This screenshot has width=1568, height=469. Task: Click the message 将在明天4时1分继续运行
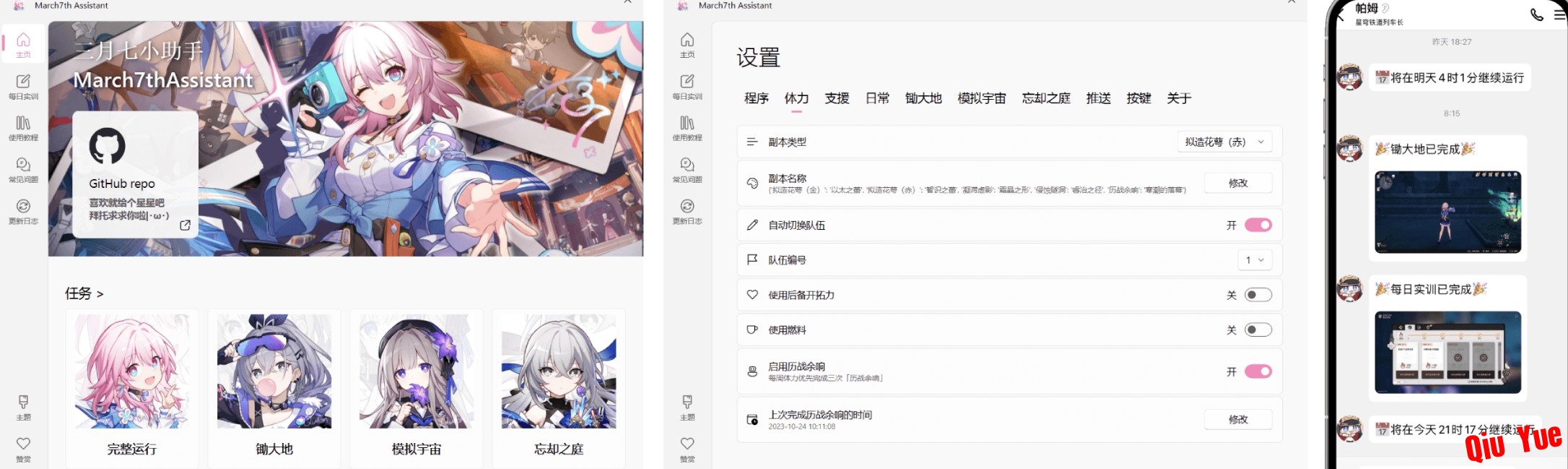point(1450,77)
